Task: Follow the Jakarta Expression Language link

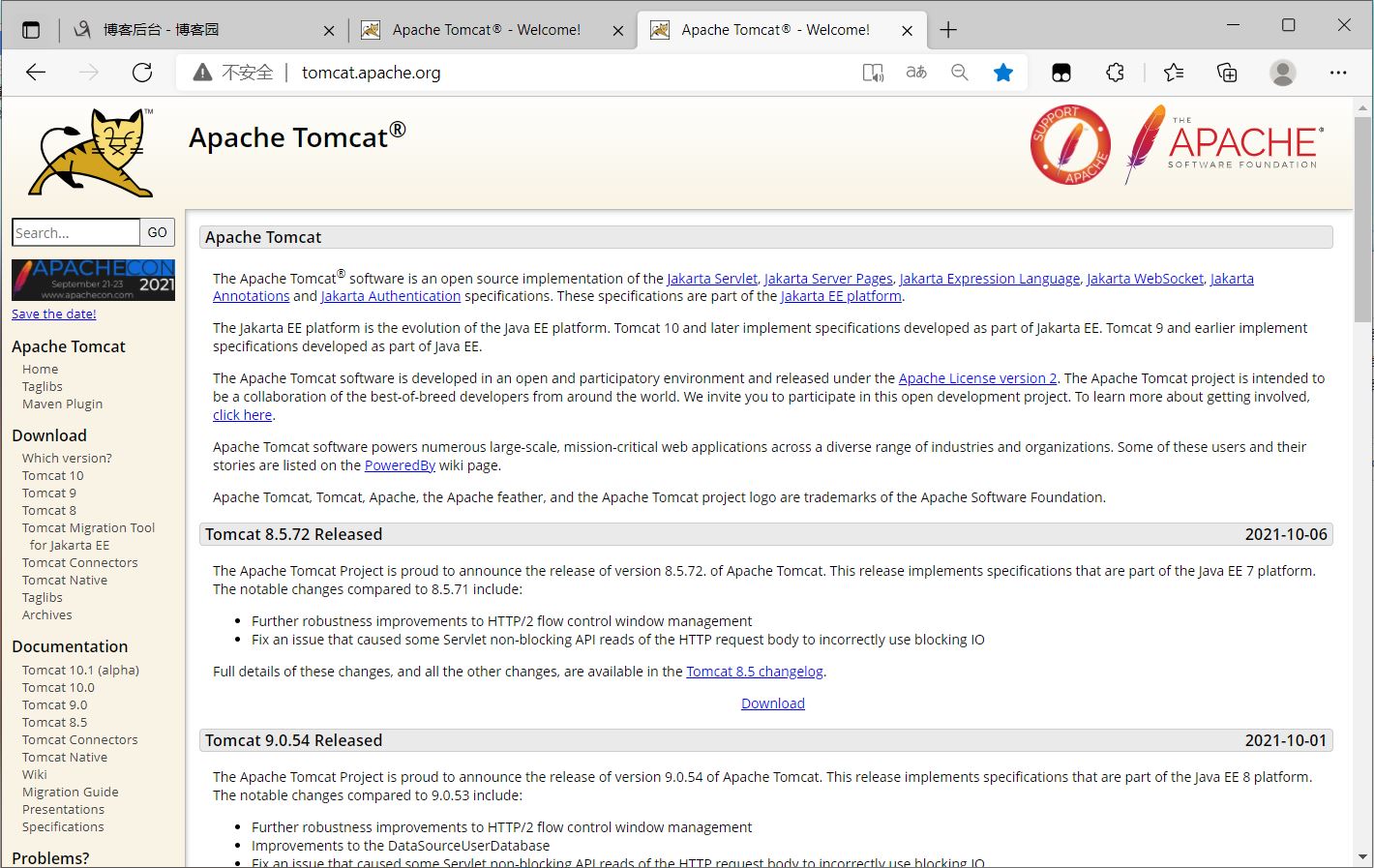Action: coord(990,279)
